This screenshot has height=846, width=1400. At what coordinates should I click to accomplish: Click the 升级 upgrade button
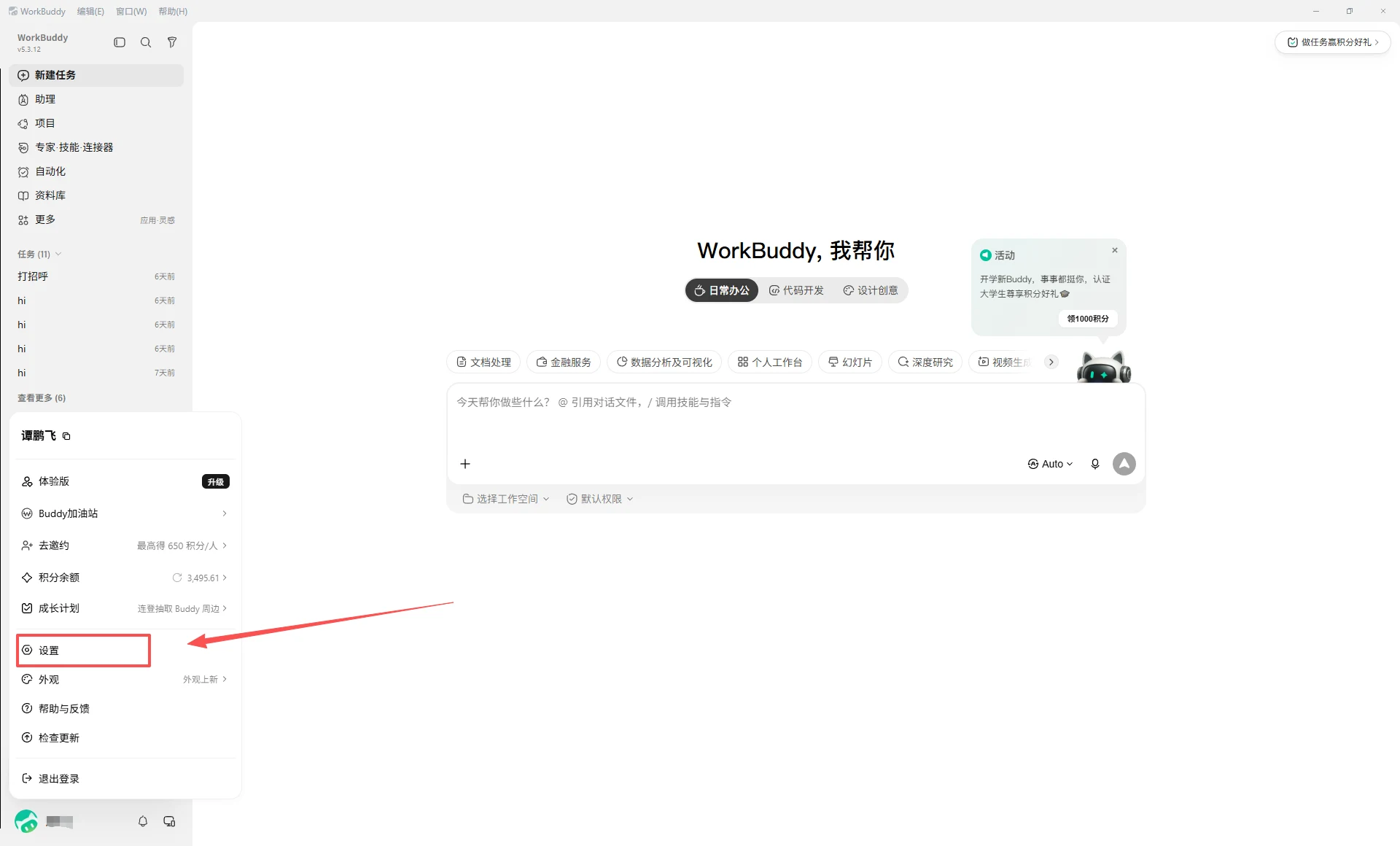coord(216,481)
